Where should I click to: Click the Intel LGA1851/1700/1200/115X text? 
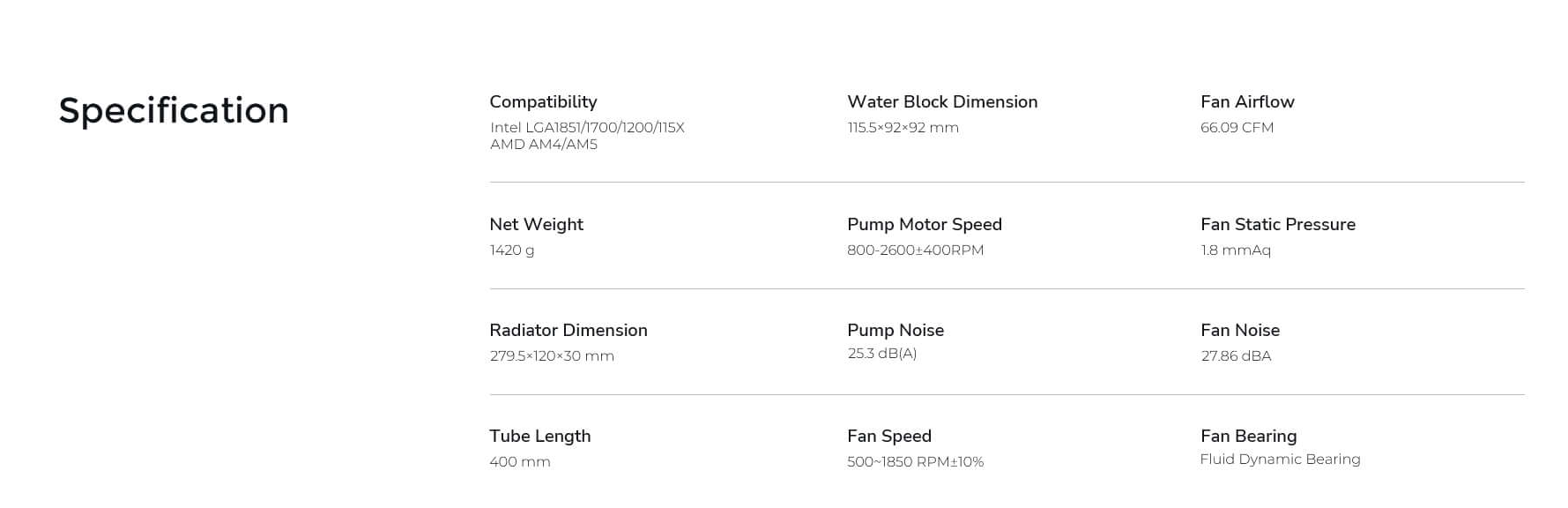[x=587, y=127]
